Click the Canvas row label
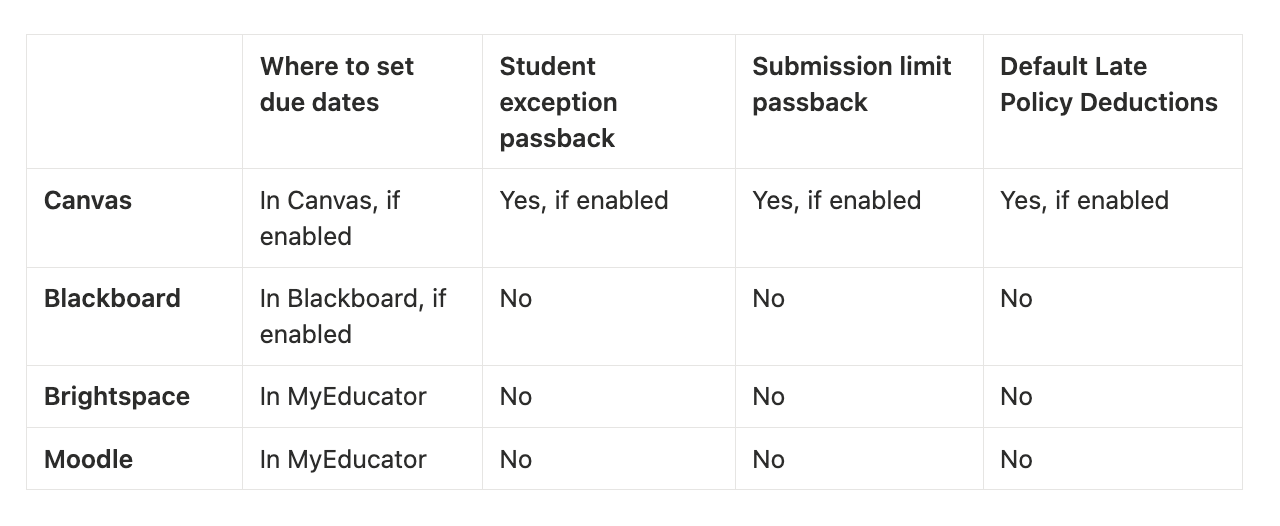Image resolution: width=1280 pixels, height=526 pixels. click(x=88, y=200)
